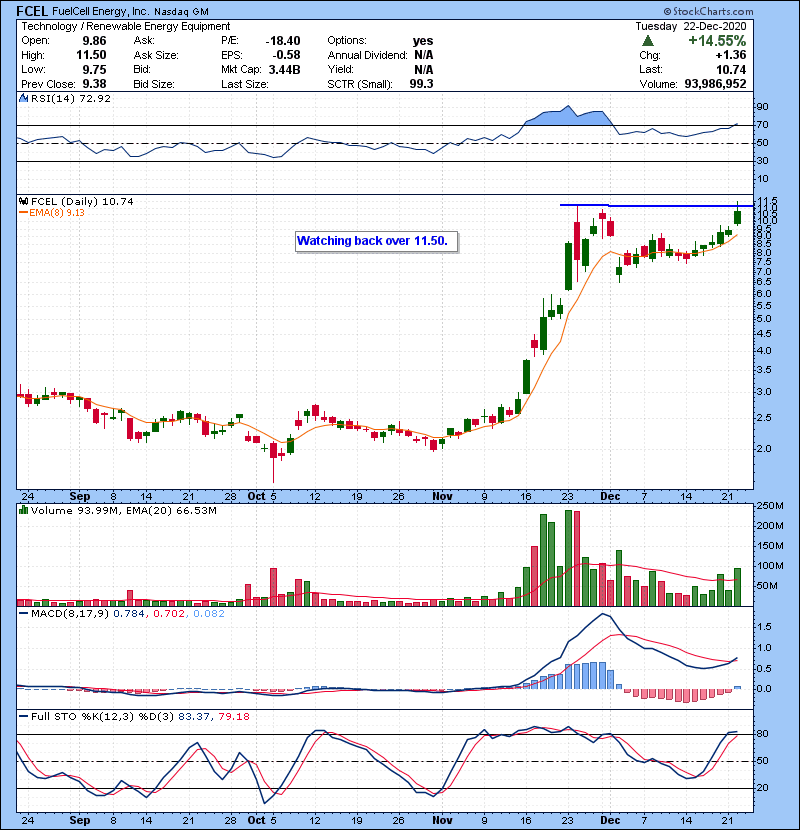Click the Chg value +1.36
The height and width of the screenshot is (830, 800).
coord(731,55)
